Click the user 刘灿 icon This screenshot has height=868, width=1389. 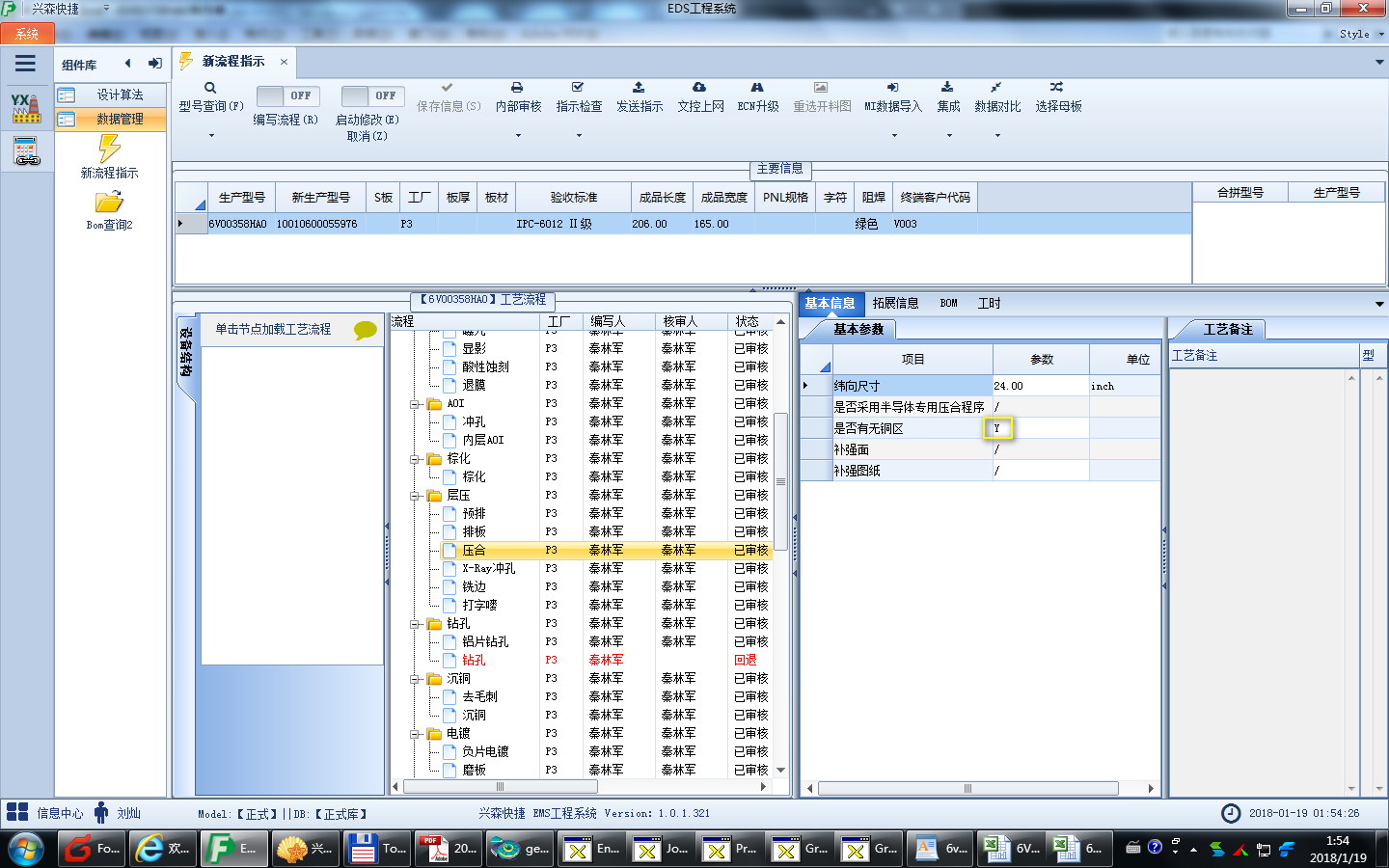click(x=101, y=813)
